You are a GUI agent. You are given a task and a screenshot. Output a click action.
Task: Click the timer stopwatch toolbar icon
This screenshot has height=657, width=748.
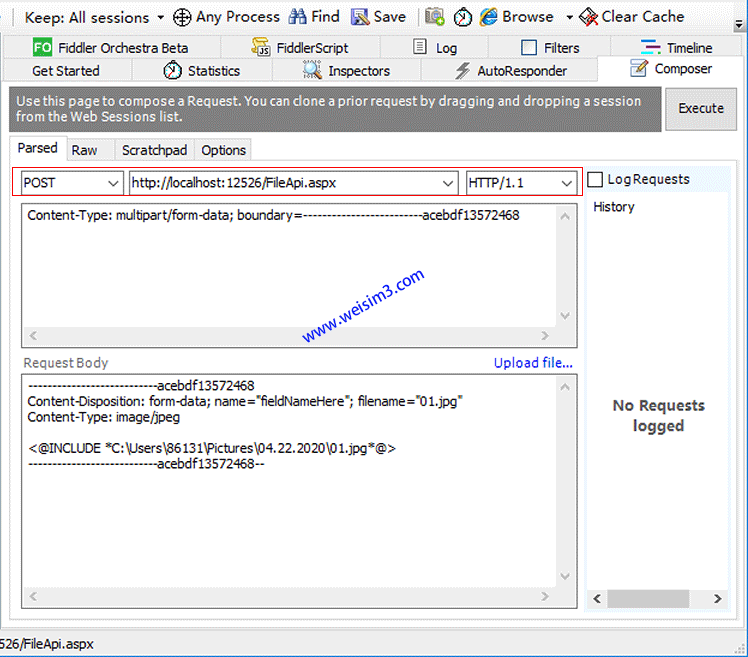pyautogui.click(x=462, y=18)
